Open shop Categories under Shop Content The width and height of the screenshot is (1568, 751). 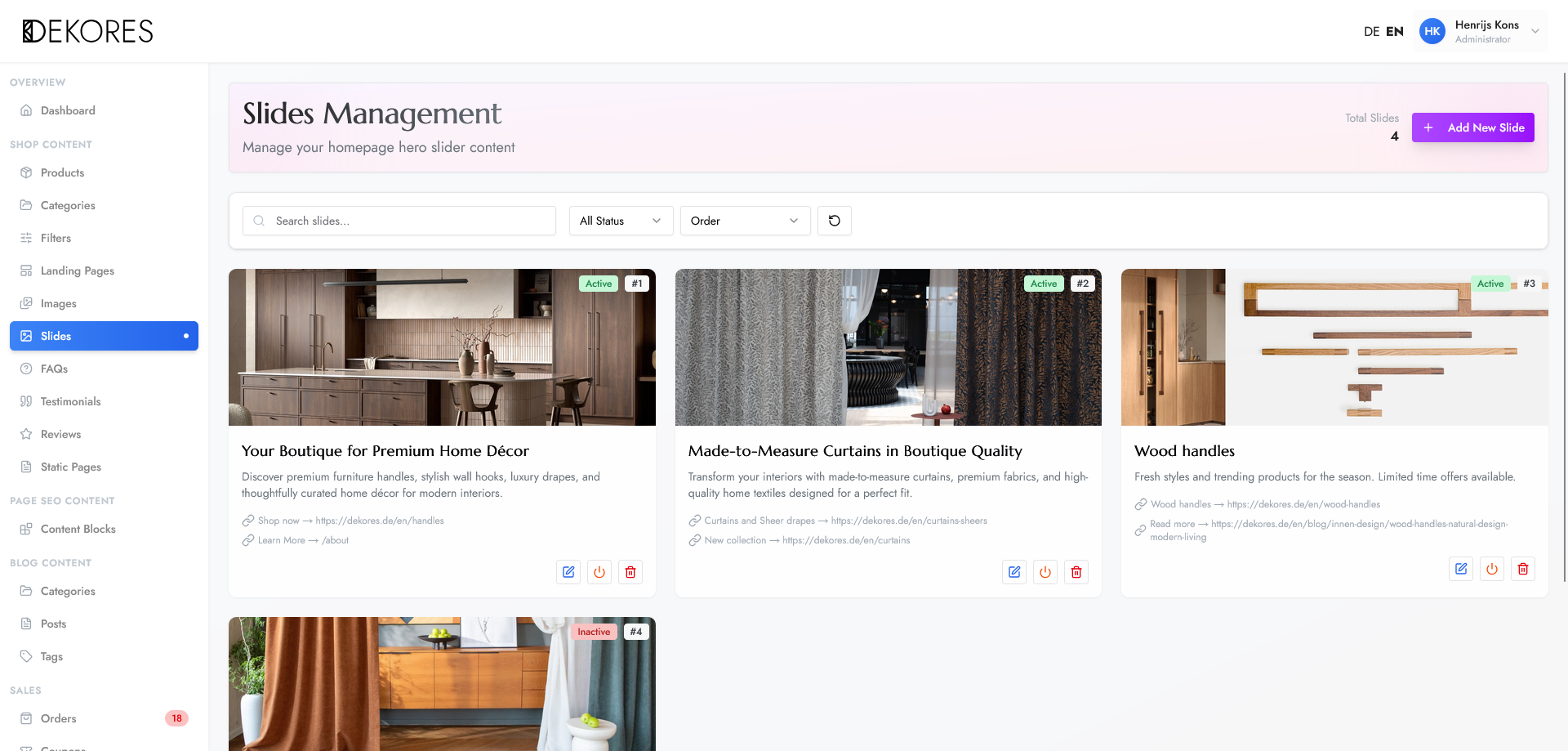point(104,205)
